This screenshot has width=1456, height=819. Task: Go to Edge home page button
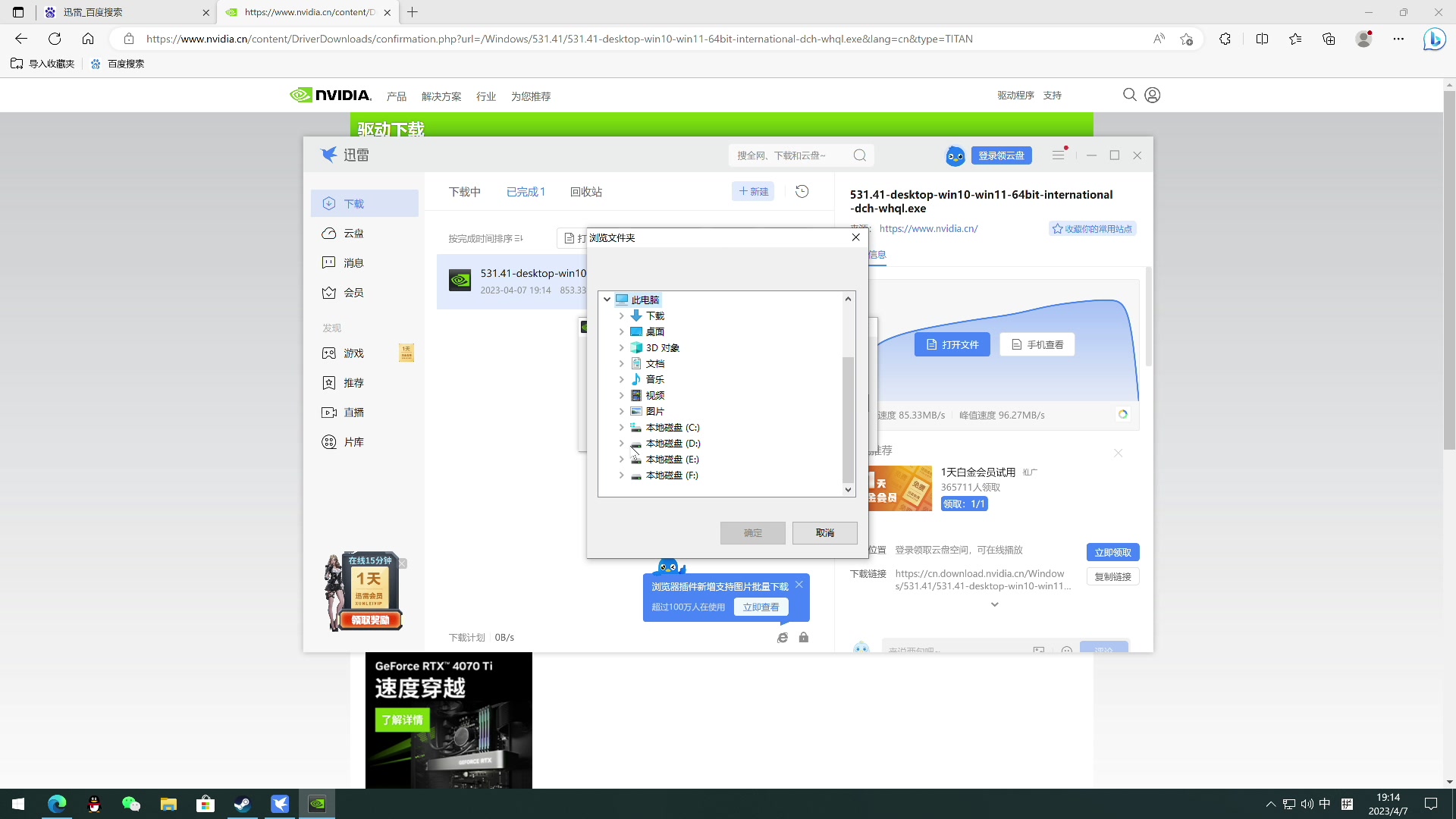pos(88,39)
